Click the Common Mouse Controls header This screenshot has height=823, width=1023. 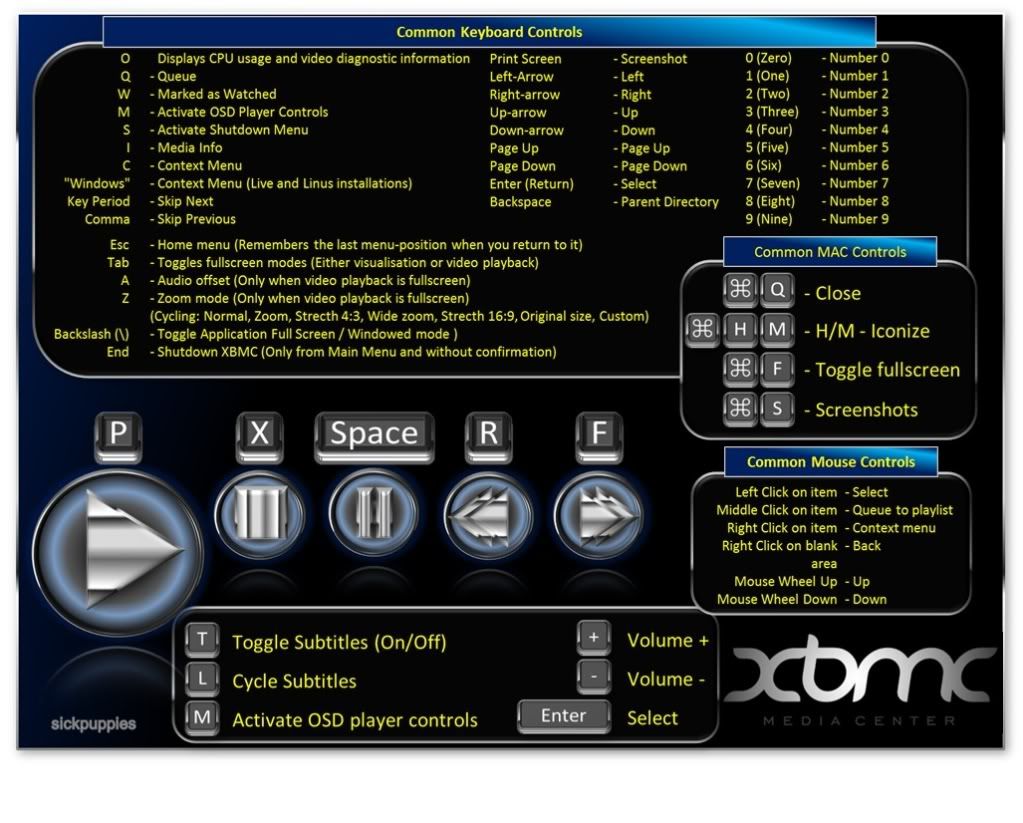click(x=830, y=462)
